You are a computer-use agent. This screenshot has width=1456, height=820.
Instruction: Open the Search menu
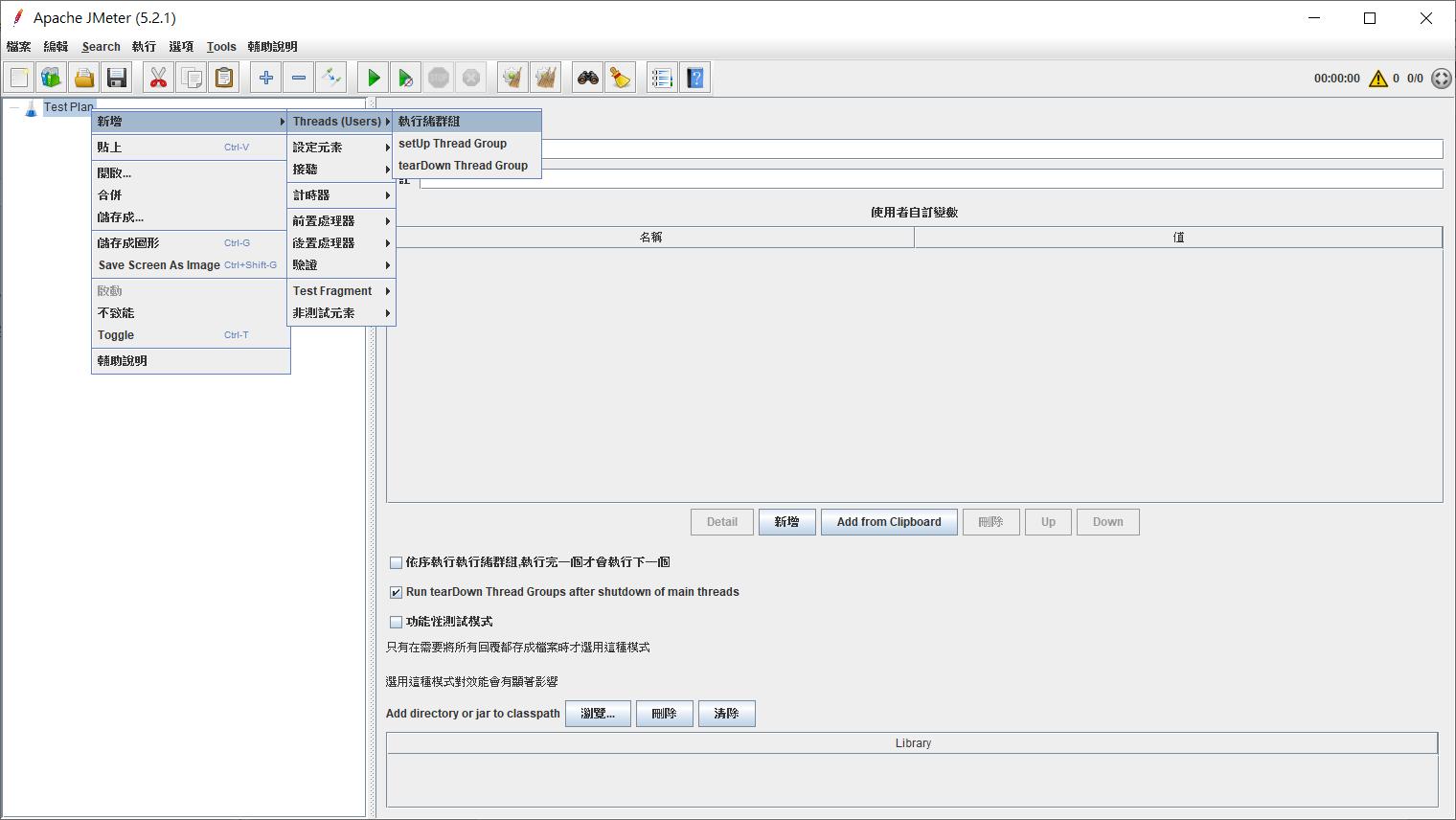pyautogui.click(x=101, y=46)
